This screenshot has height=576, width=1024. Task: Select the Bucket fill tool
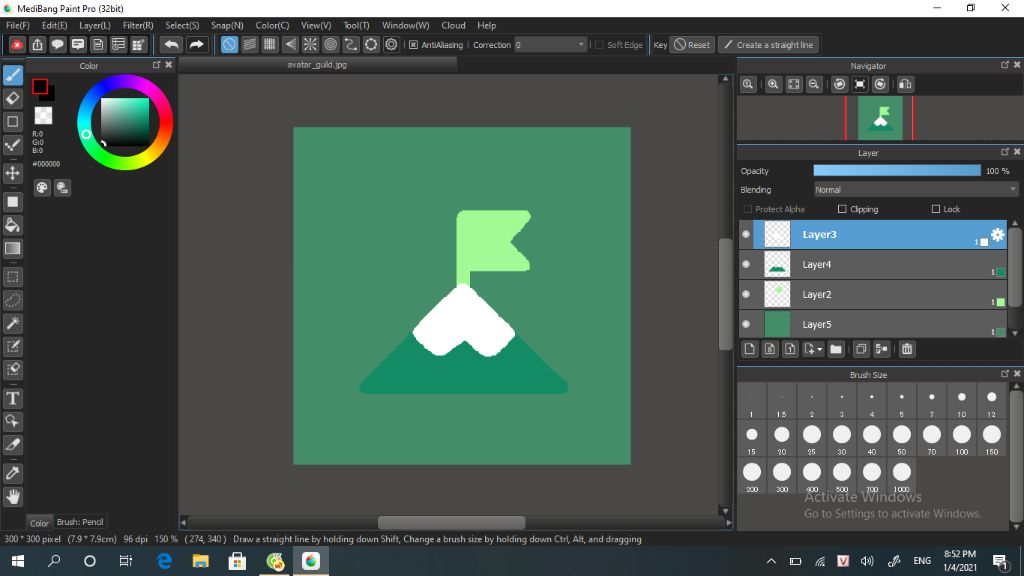pos(13,225)
